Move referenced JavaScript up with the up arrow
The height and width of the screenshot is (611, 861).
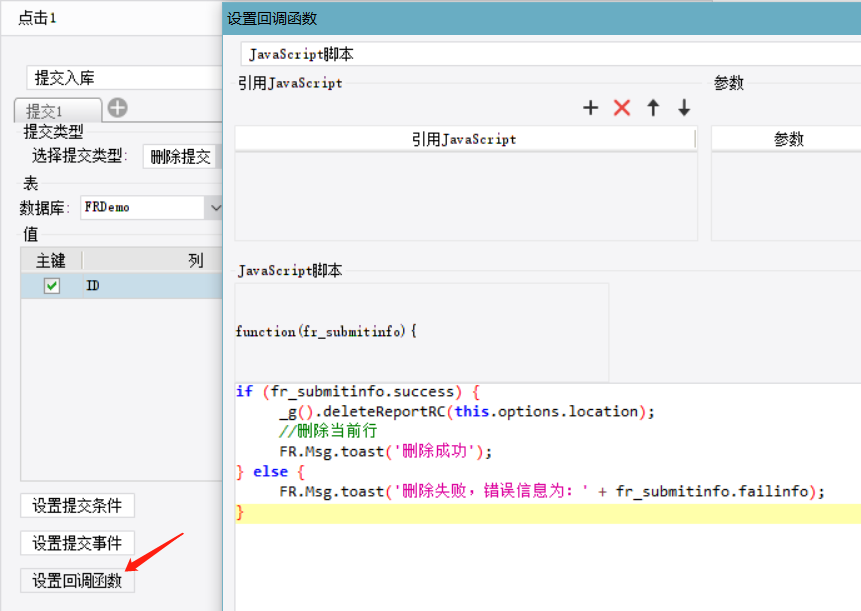click(653, 108)
